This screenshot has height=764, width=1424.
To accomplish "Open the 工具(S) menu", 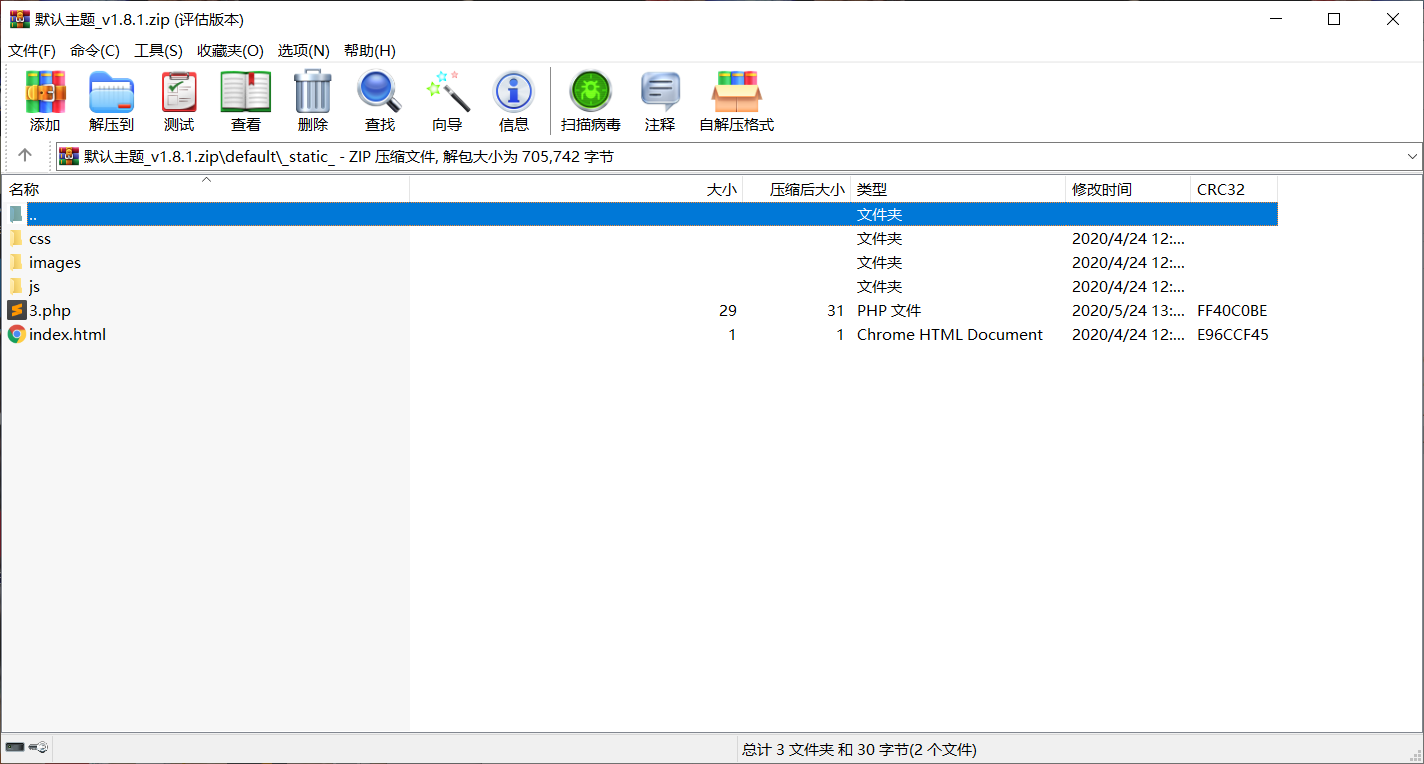I will click(158, 50).
